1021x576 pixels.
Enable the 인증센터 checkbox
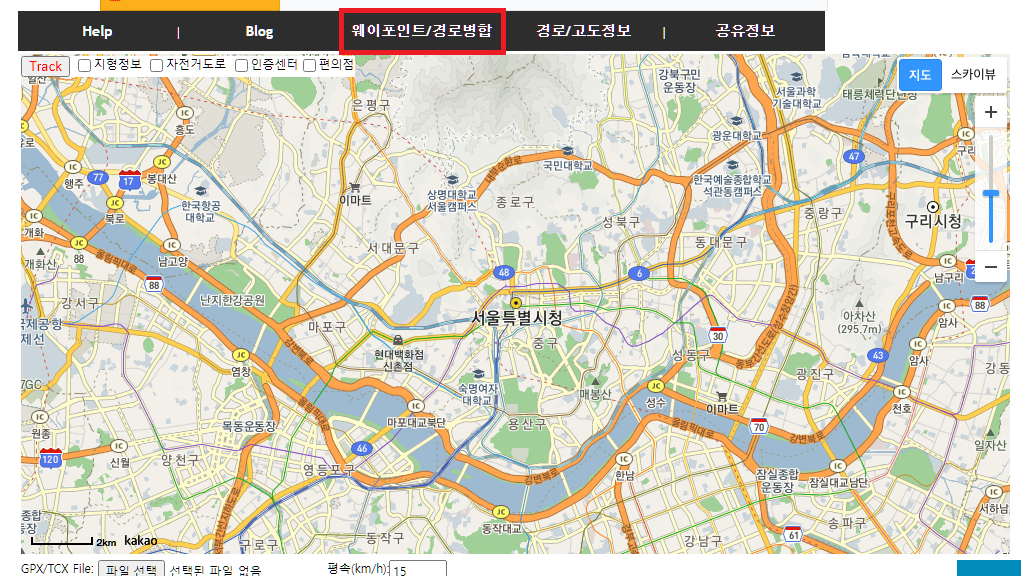pos(242,65)
